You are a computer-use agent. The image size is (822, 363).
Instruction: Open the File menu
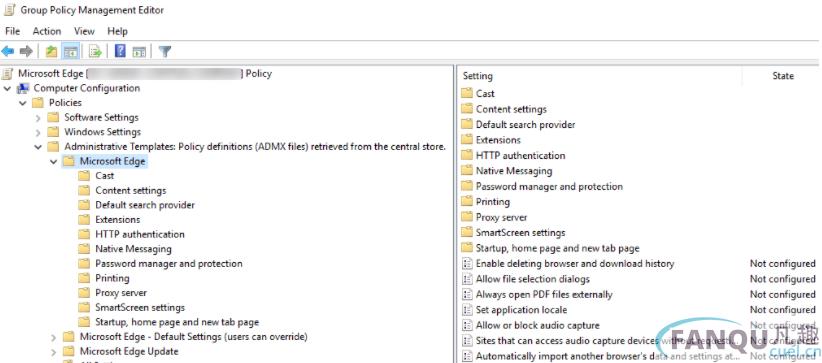[13, 31]
